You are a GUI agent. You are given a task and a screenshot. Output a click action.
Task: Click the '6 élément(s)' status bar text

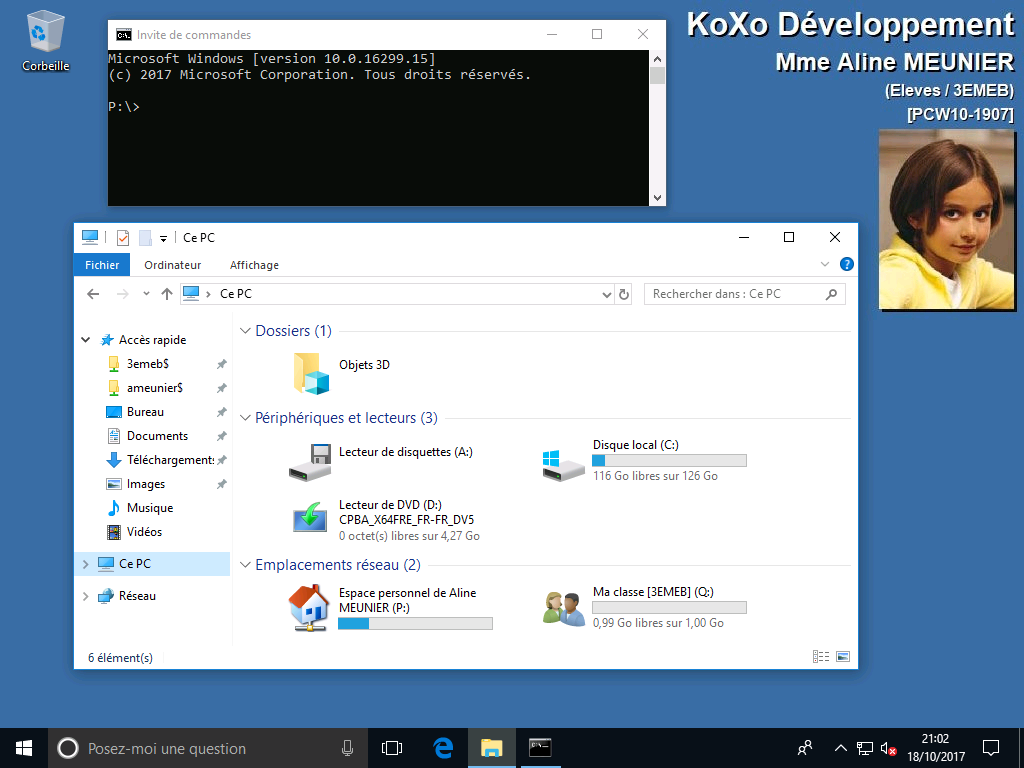[x=121, y=658]
